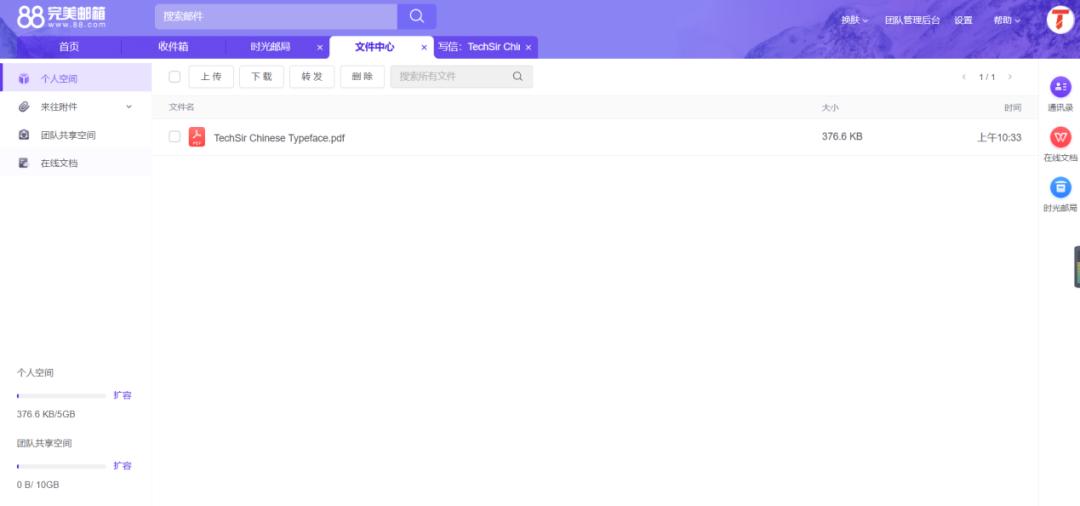Open the file TechSir Chinese Typeface.pdf
Viewport: 1080px width, 506px height.
tap(279, 138)
